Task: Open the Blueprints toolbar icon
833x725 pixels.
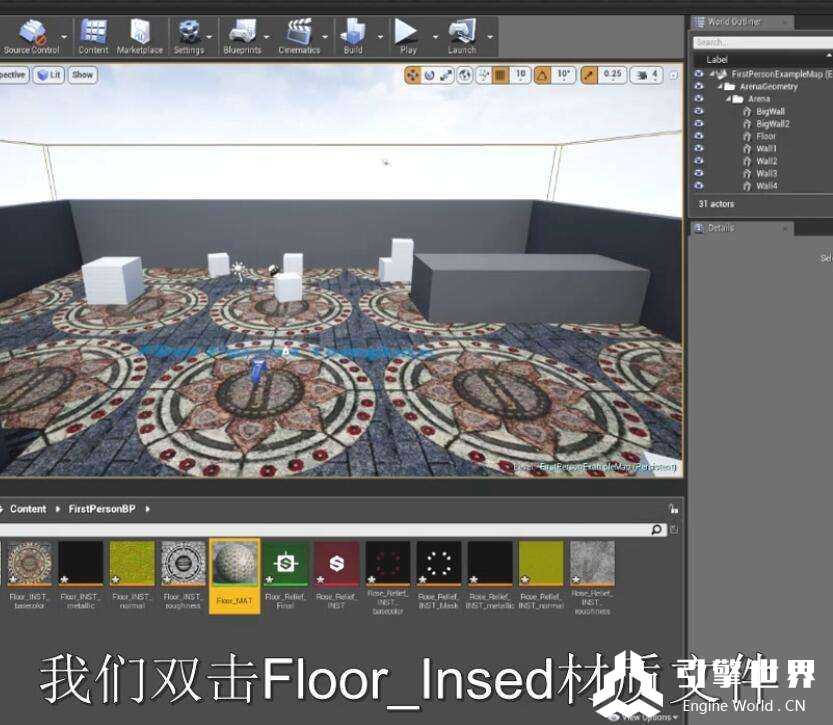Action: 242,33
